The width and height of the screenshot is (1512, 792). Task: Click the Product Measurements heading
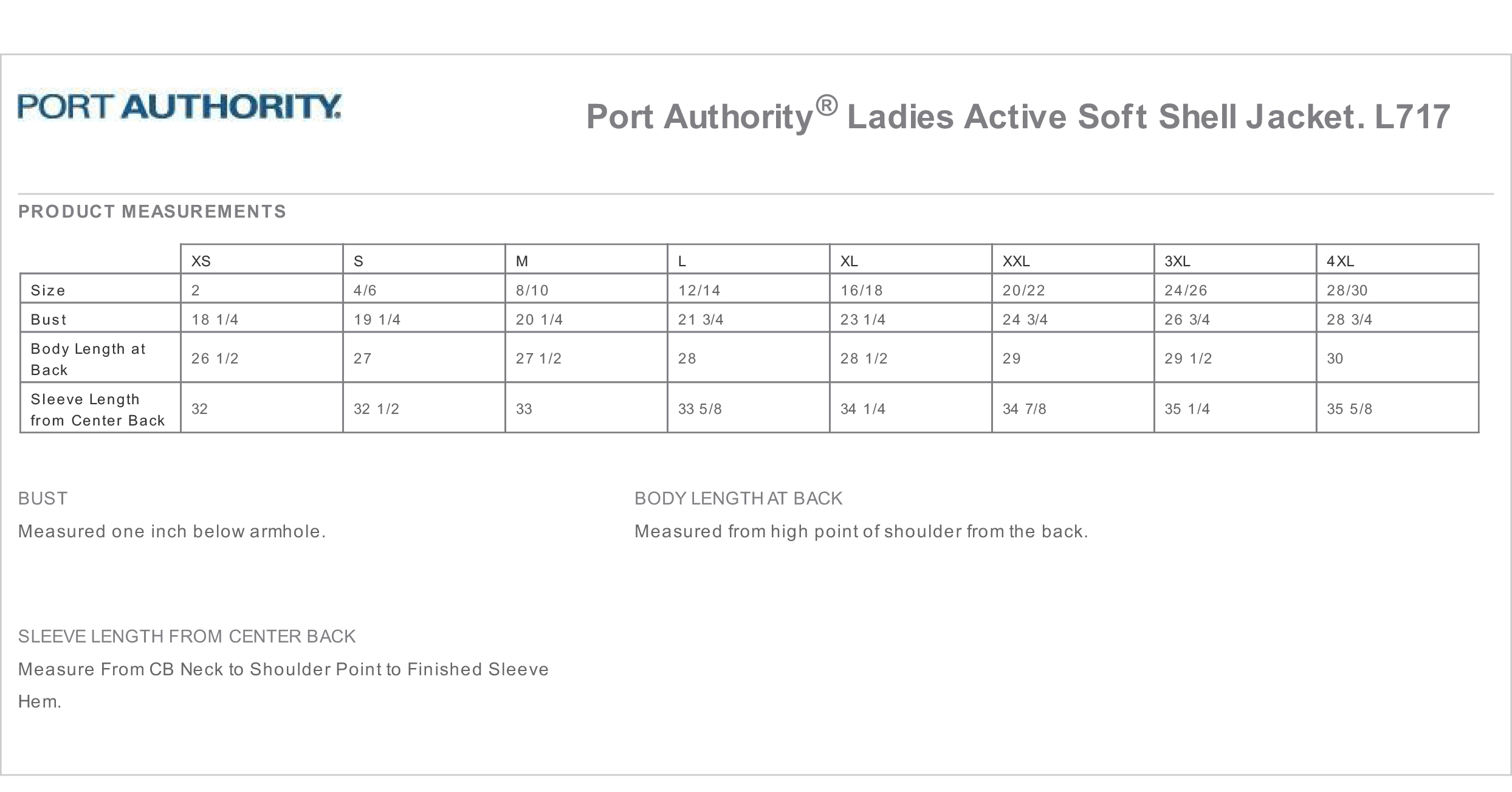pos(152,212)
